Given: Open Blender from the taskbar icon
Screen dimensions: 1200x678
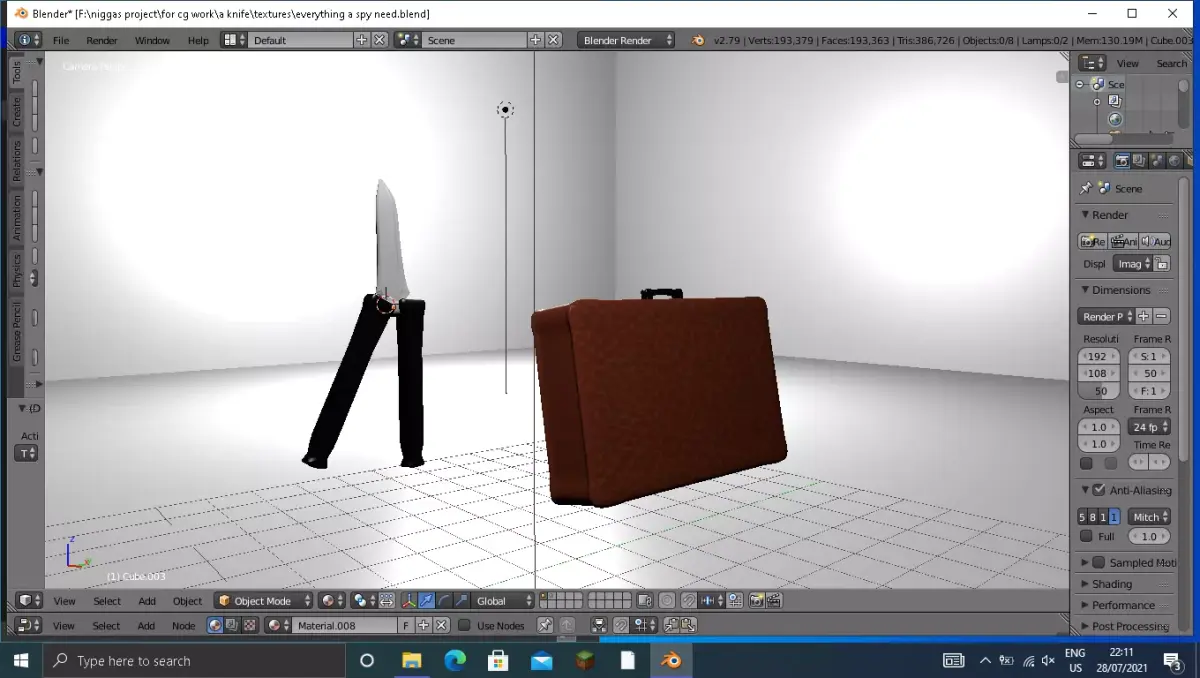Looking at the screenshot, I should click(670, 660).
